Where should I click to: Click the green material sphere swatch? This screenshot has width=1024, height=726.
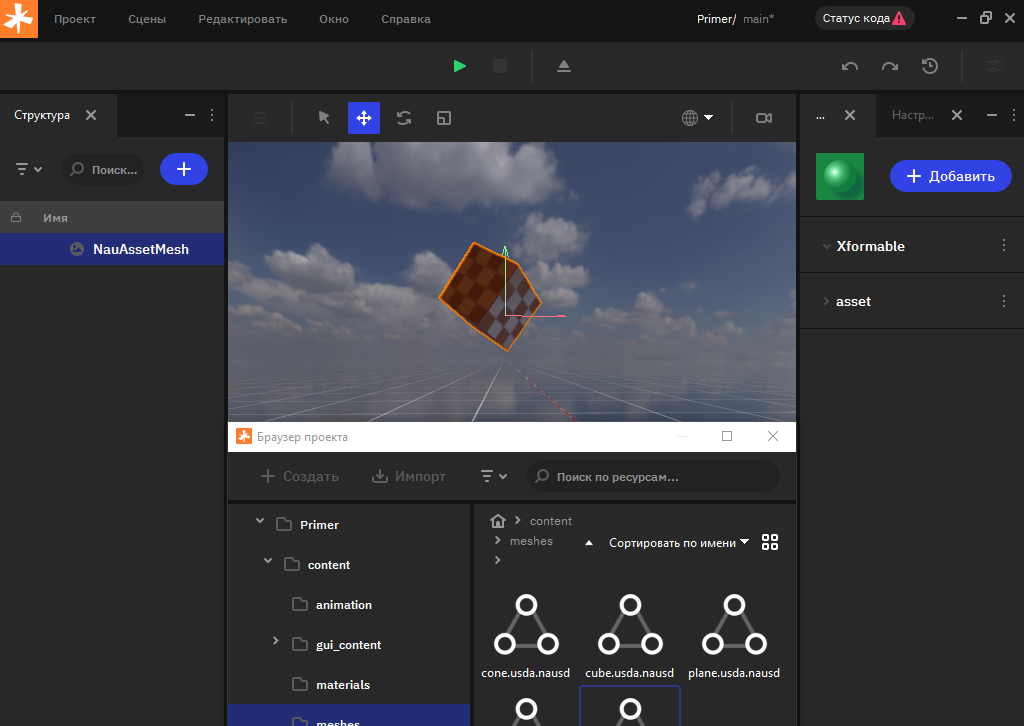(840, 176)
